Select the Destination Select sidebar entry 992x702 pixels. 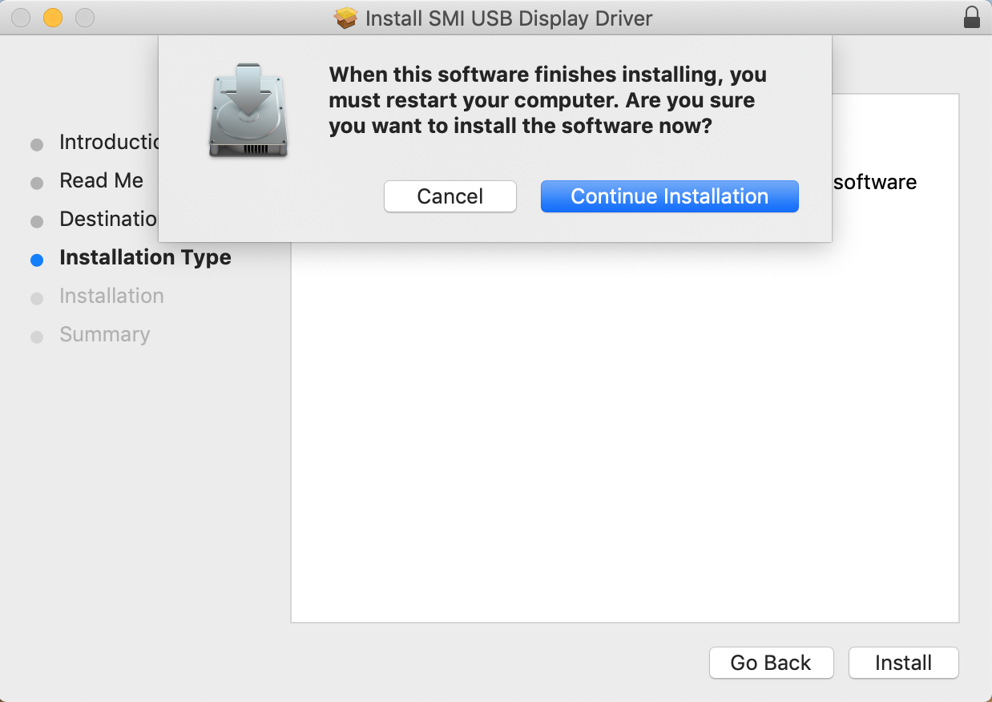coord(108,219)
